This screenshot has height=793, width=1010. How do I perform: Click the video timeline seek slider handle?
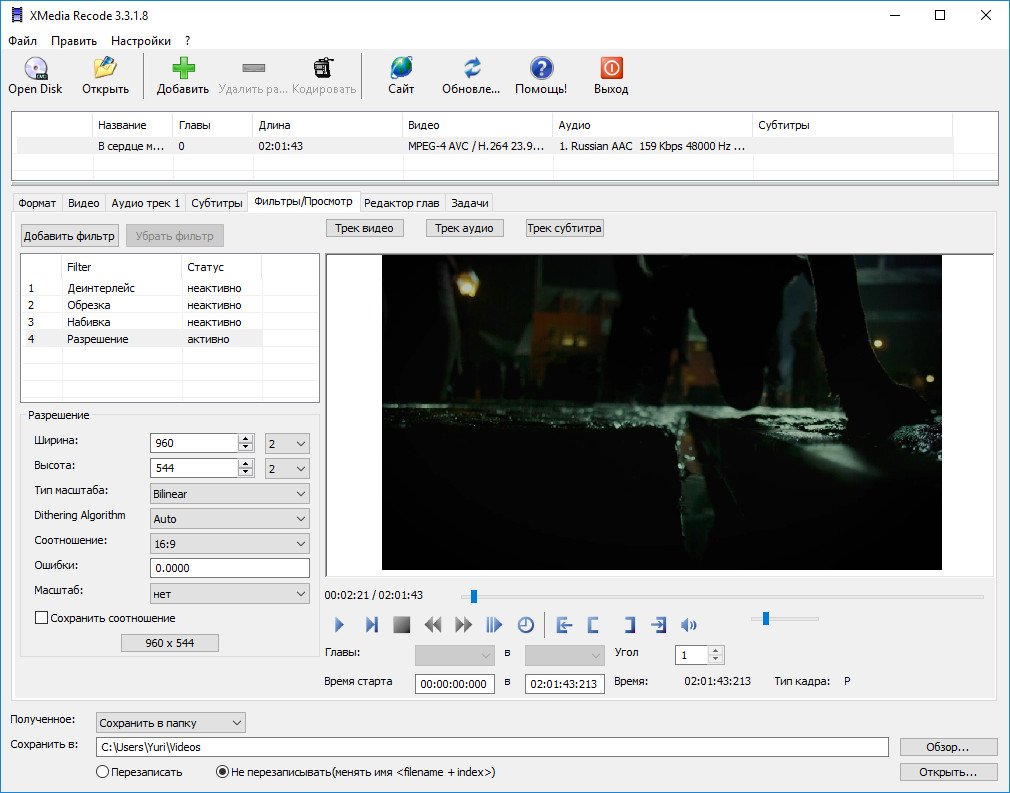click(x=474, y=597)
